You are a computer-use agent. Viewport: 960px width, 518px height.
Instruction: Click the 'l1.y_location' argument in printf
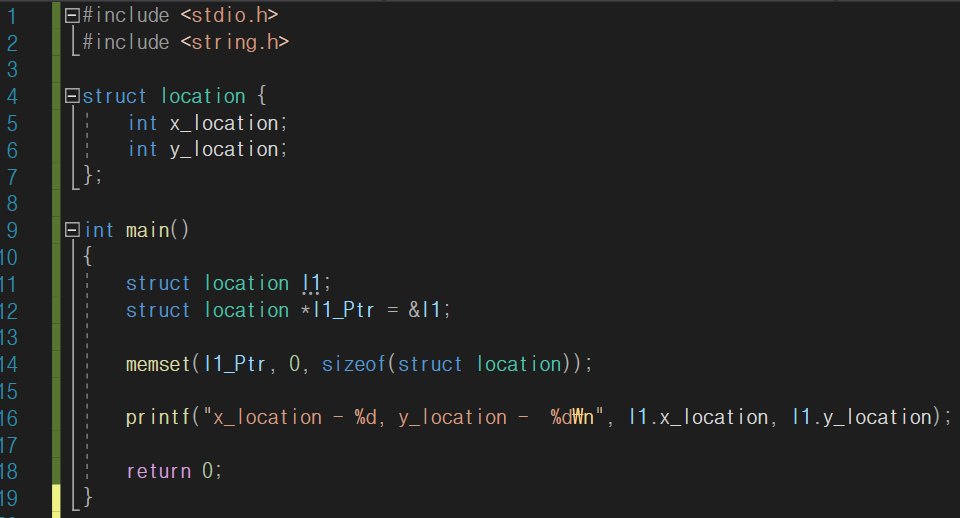click(x=862, y=418)
